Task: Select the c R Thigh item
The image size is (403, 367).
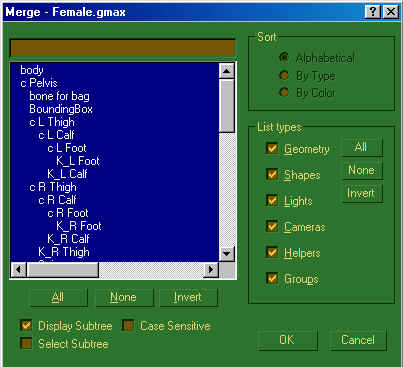Action: tap(53, 187)
